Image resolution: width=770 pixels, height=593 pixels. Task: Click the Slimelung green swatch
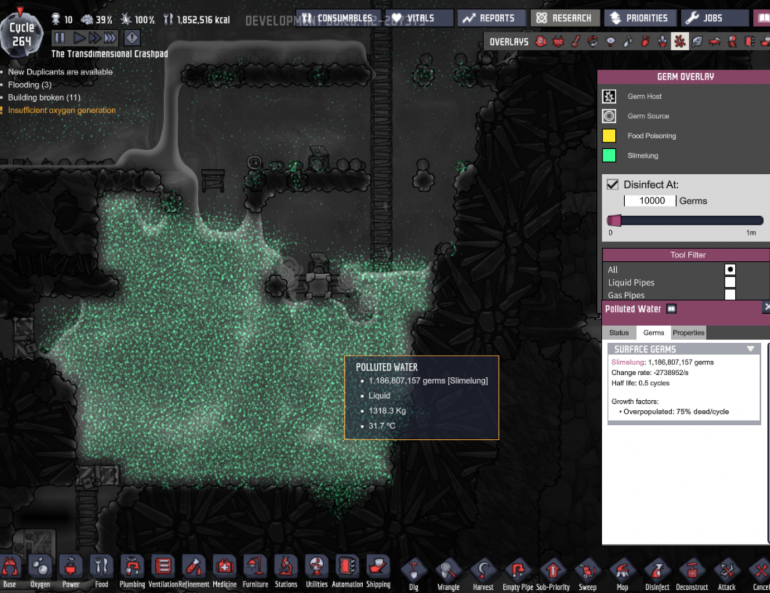[609, 155]
